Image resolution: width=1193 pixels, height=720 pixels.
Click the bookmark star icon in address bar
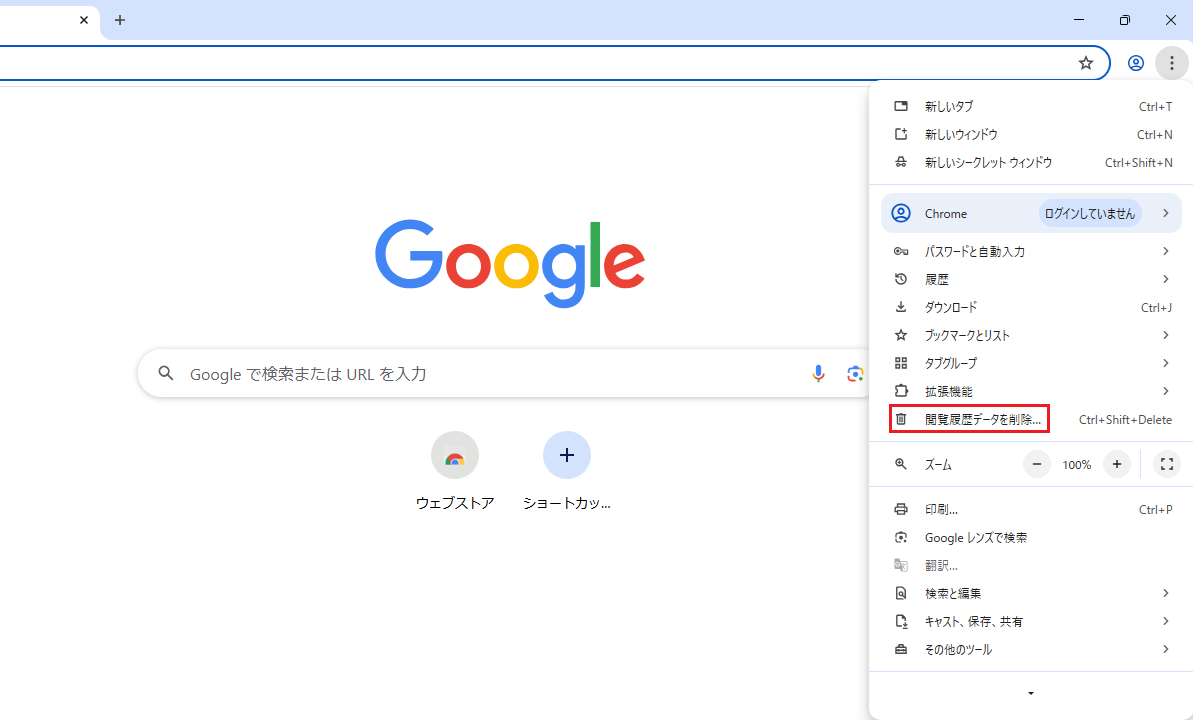coord(1086,63)
